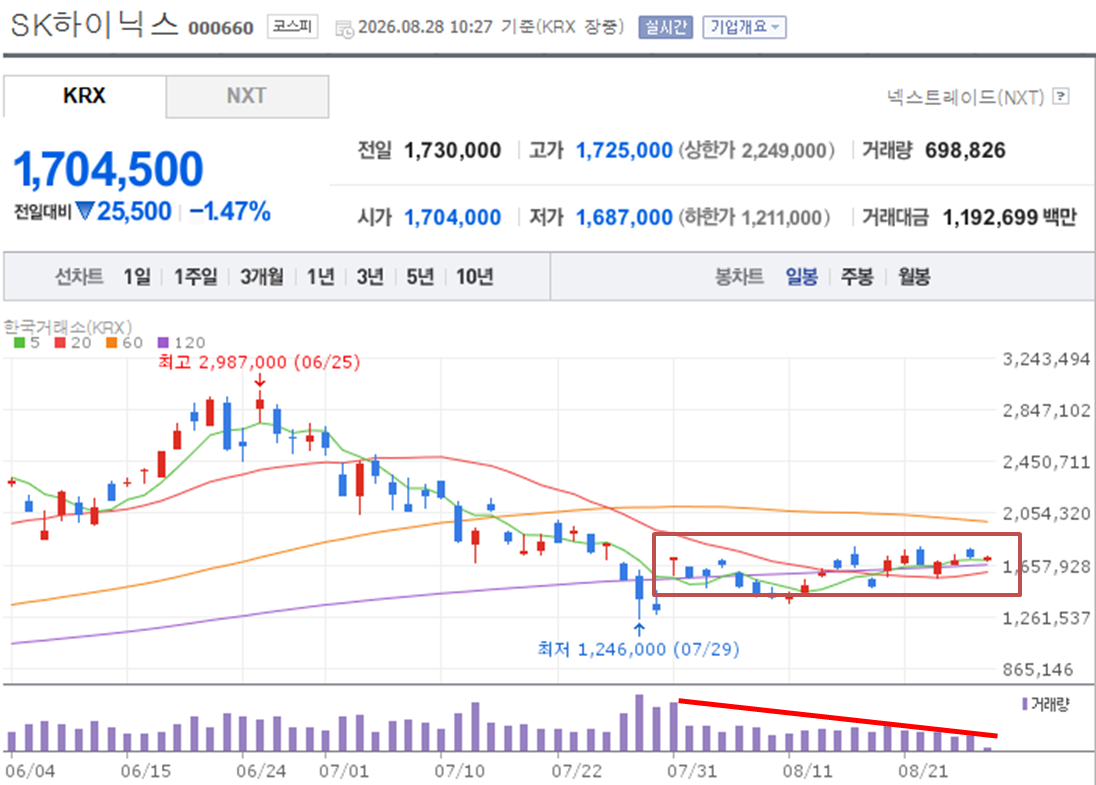This screenshot has width=1096, height=785.
Task: Click the trading value 1,192,699 백만
Action: [1010, 217]
